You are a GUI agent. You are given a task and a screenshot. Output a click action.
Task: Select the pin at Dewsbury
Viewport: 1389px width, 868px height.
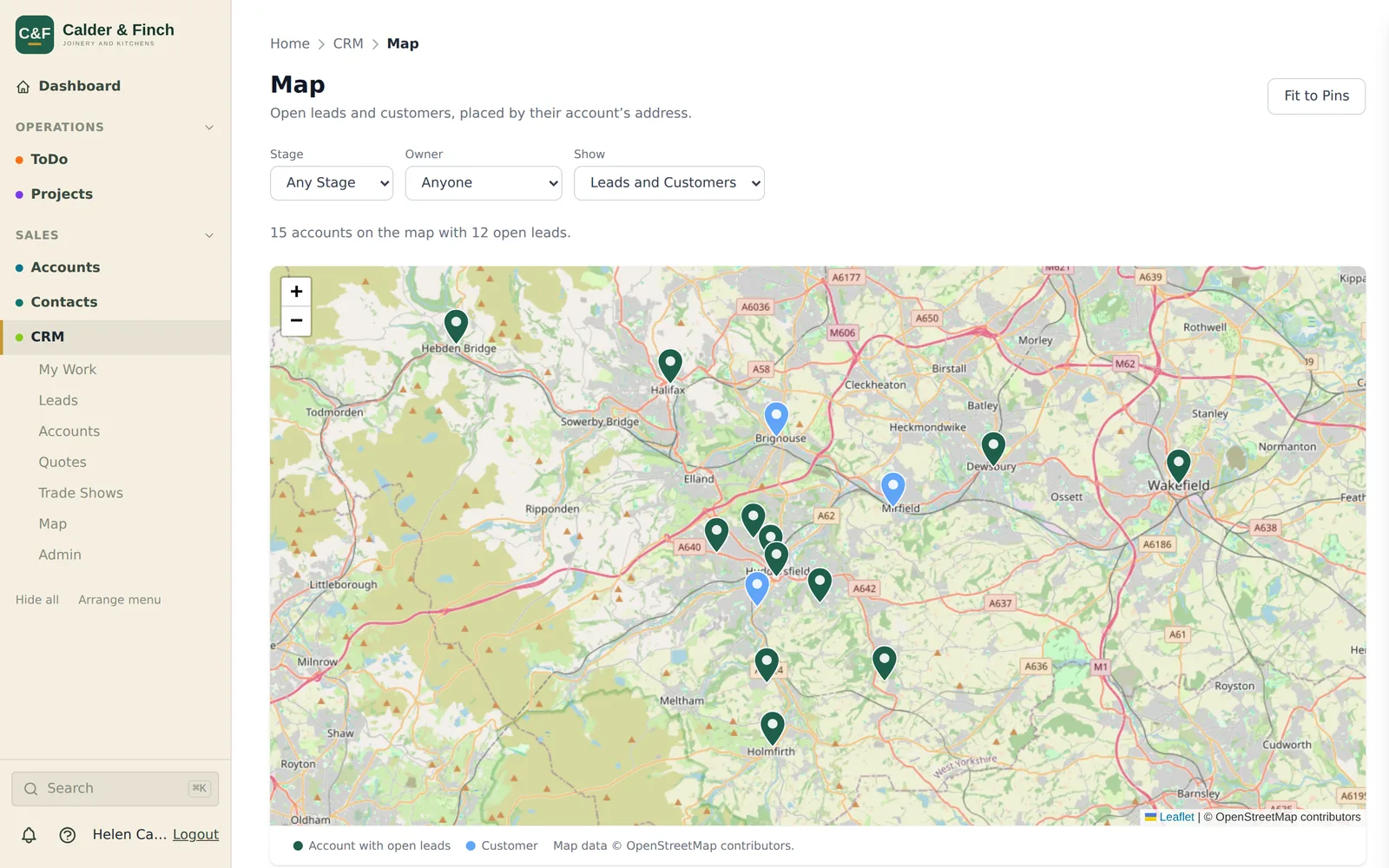click(993, 449)
